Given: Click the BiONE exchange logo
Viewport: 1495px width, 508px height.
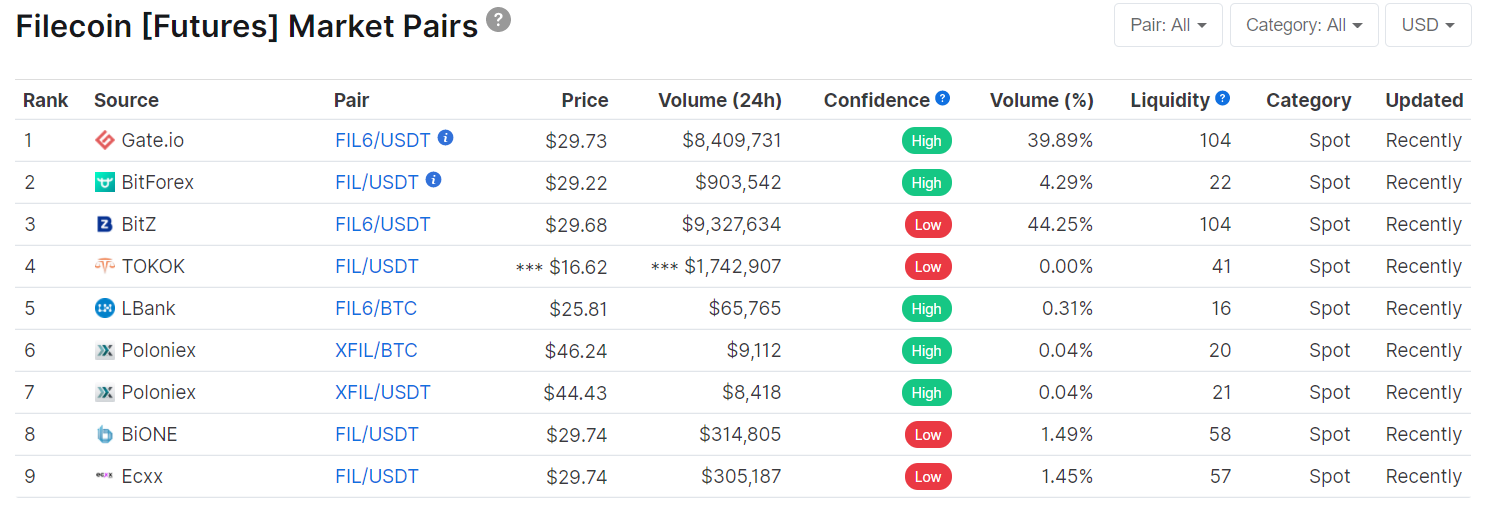Looking at the screenshot, I should [x=104, y=434].
